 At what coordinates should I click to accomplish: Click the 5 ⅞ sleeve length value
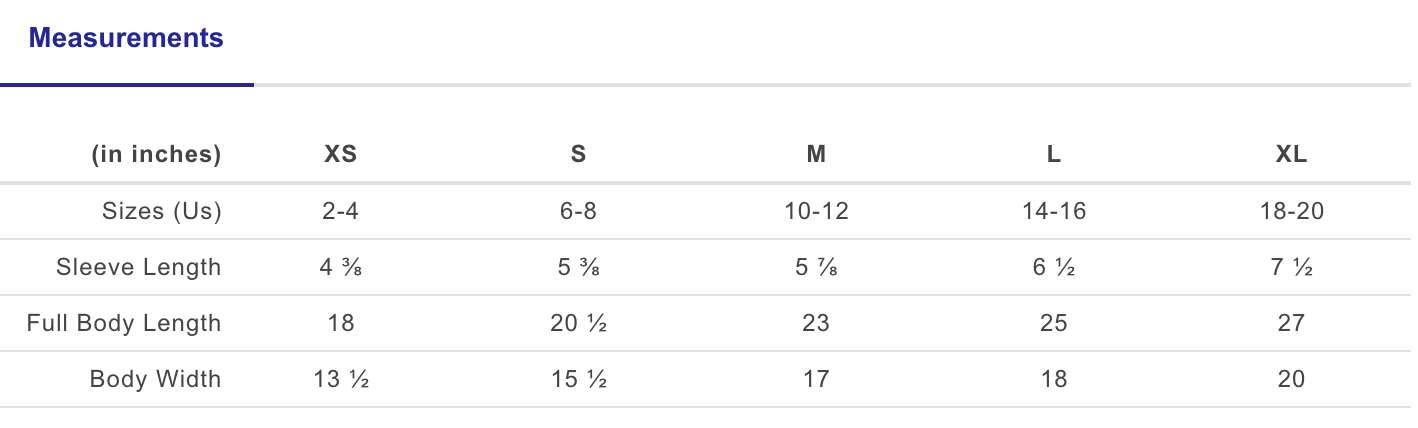point(816,267)
